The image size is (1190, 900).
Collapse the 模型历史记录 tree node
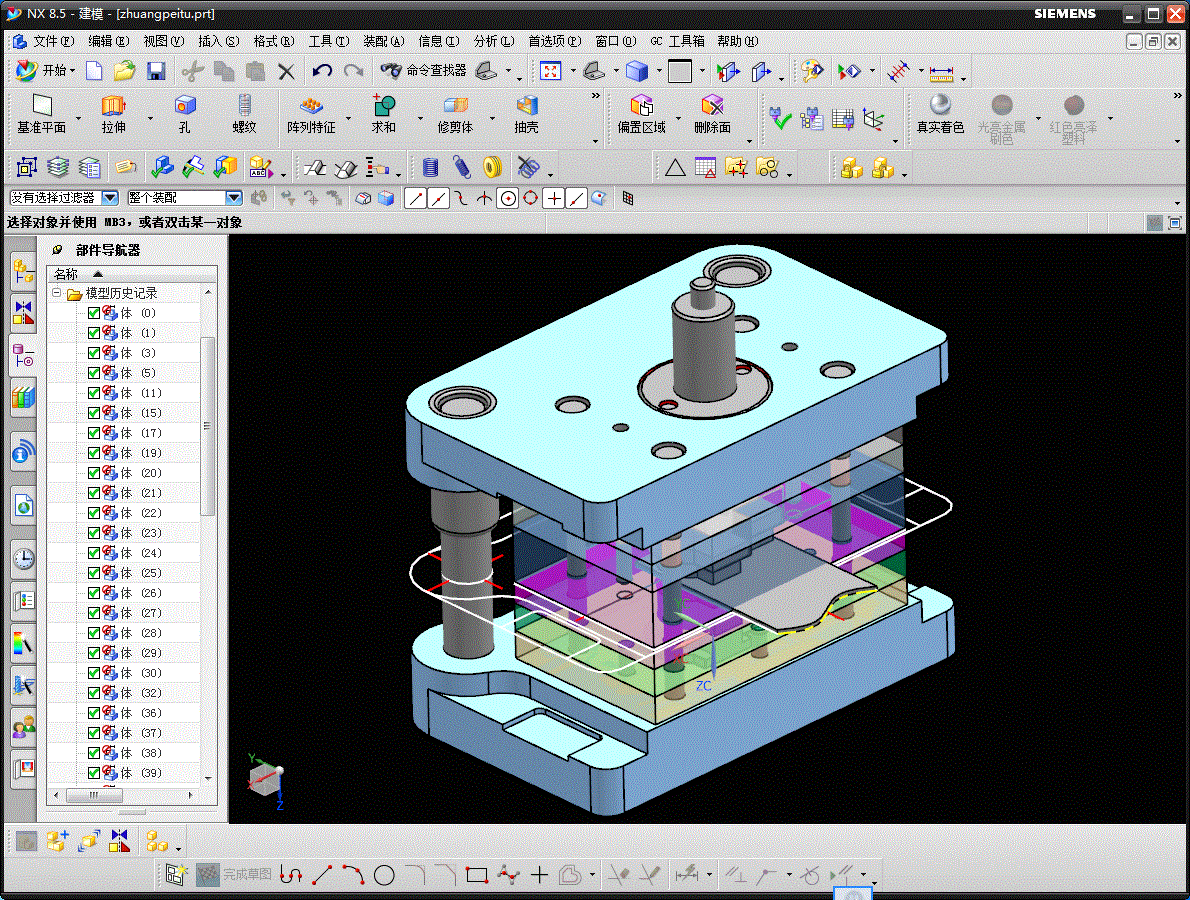tap(57, 293)
